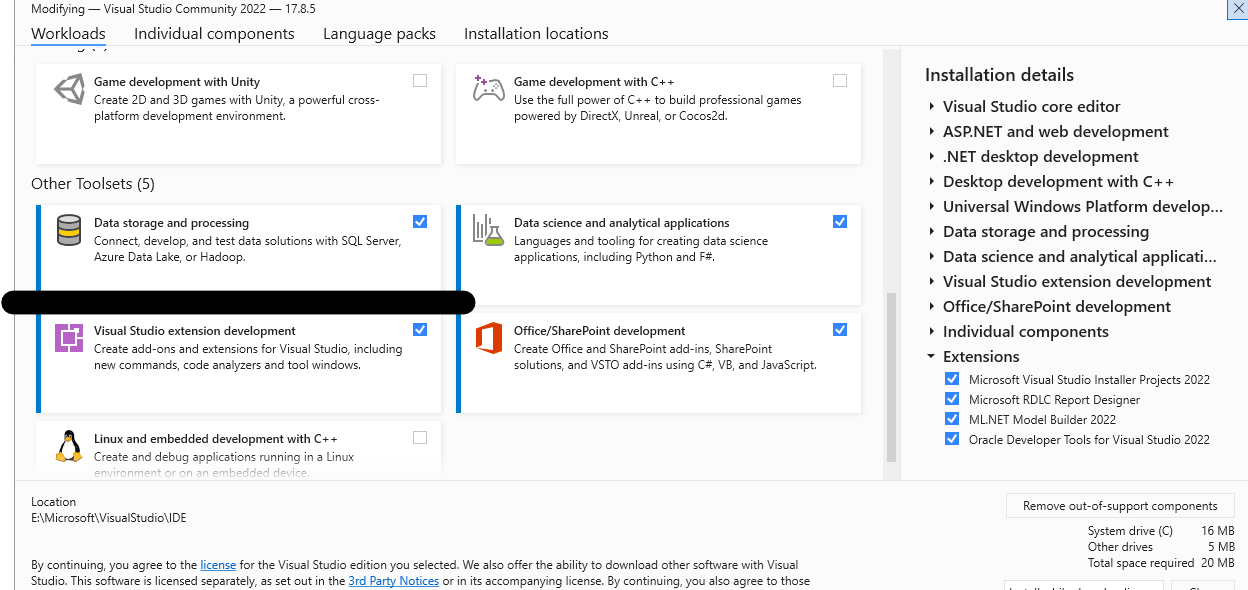Screen dimensions: 1248x590
Task: Uncheck Office/SharePoint development workload
Action: tap(840, 329)
